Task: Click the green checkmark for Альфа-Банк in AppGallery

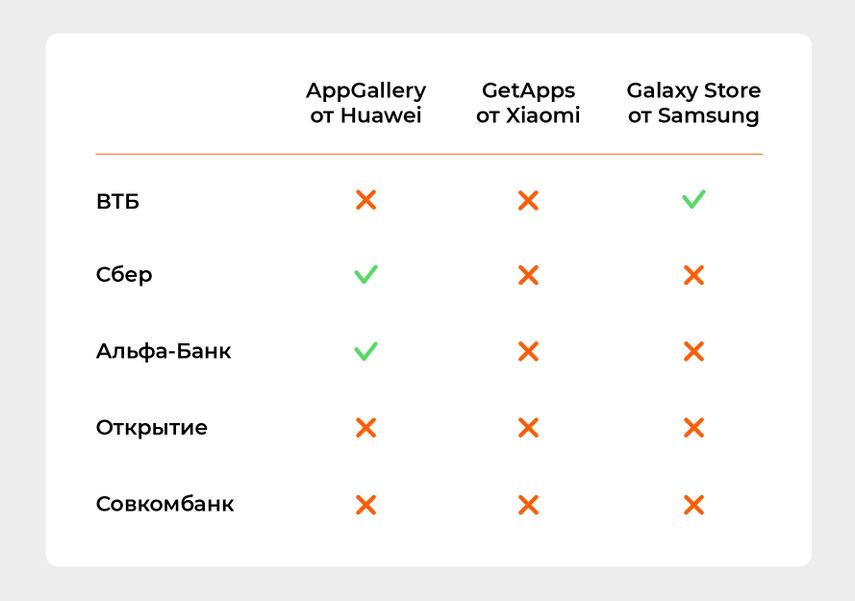Action: pyautogui.click(x=366, y=351)
